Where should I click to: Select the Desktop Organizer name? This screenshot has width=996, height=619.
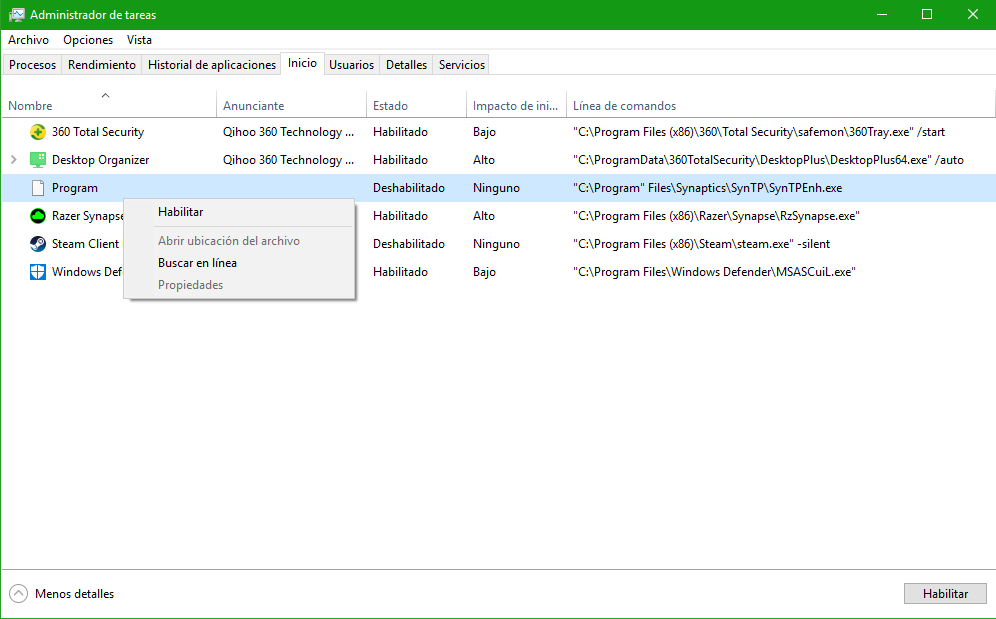[100, 160]
